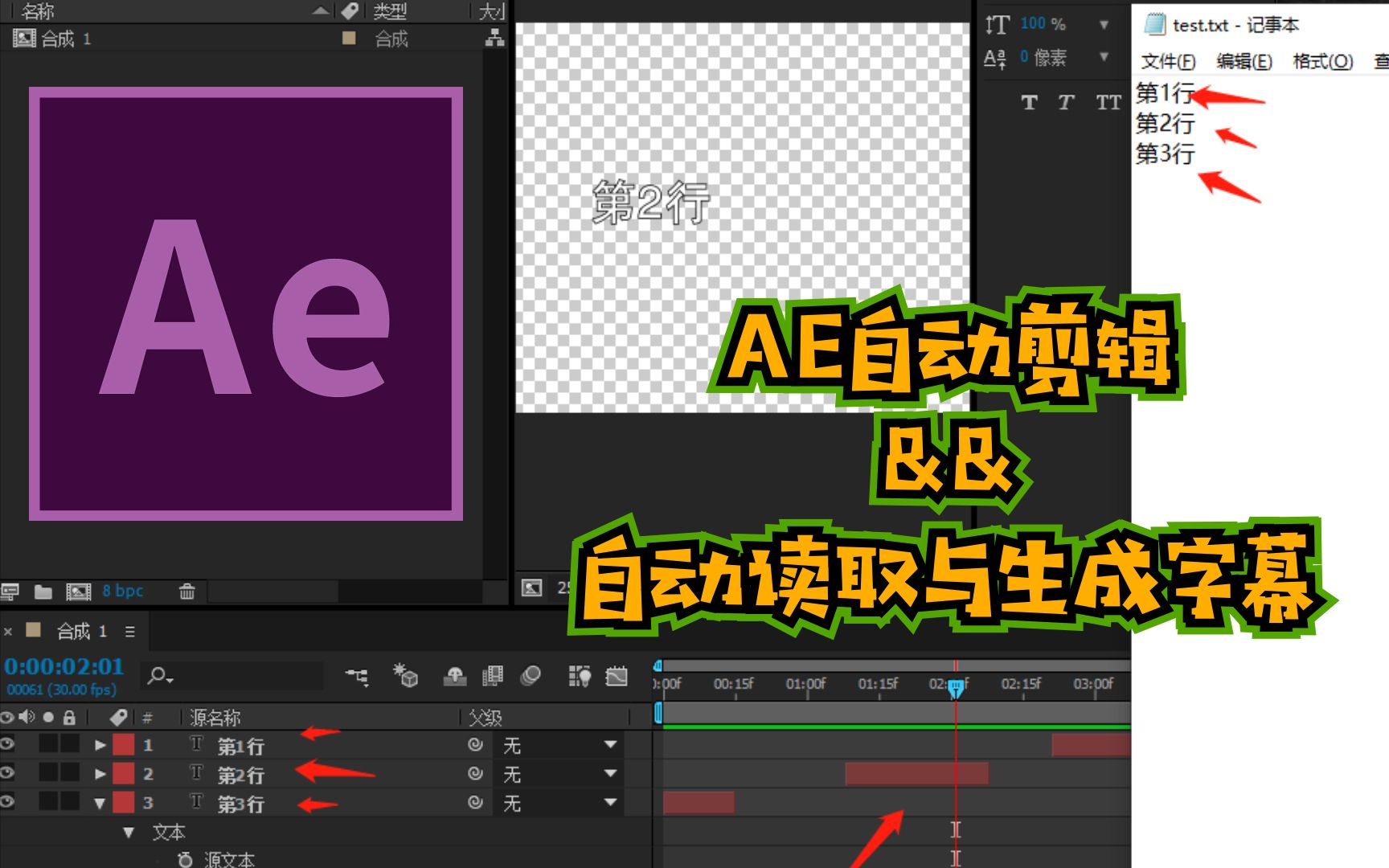Click the baseline shift icon in Character panel
Screen dimensions: 1389x868
tap(995, 58)
